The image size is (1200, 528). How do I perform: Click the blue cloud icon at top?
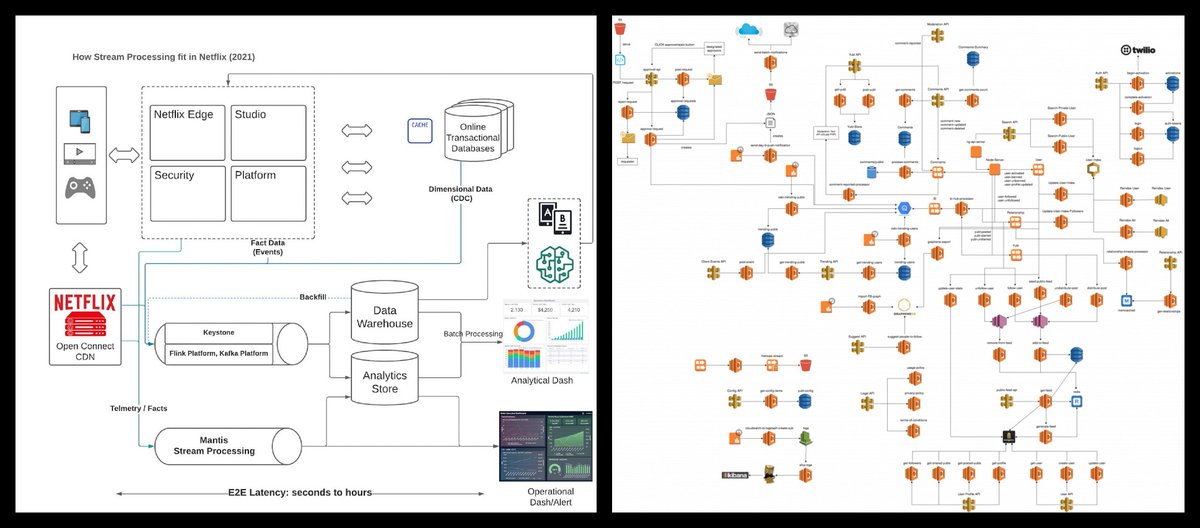tap(749, 30)
